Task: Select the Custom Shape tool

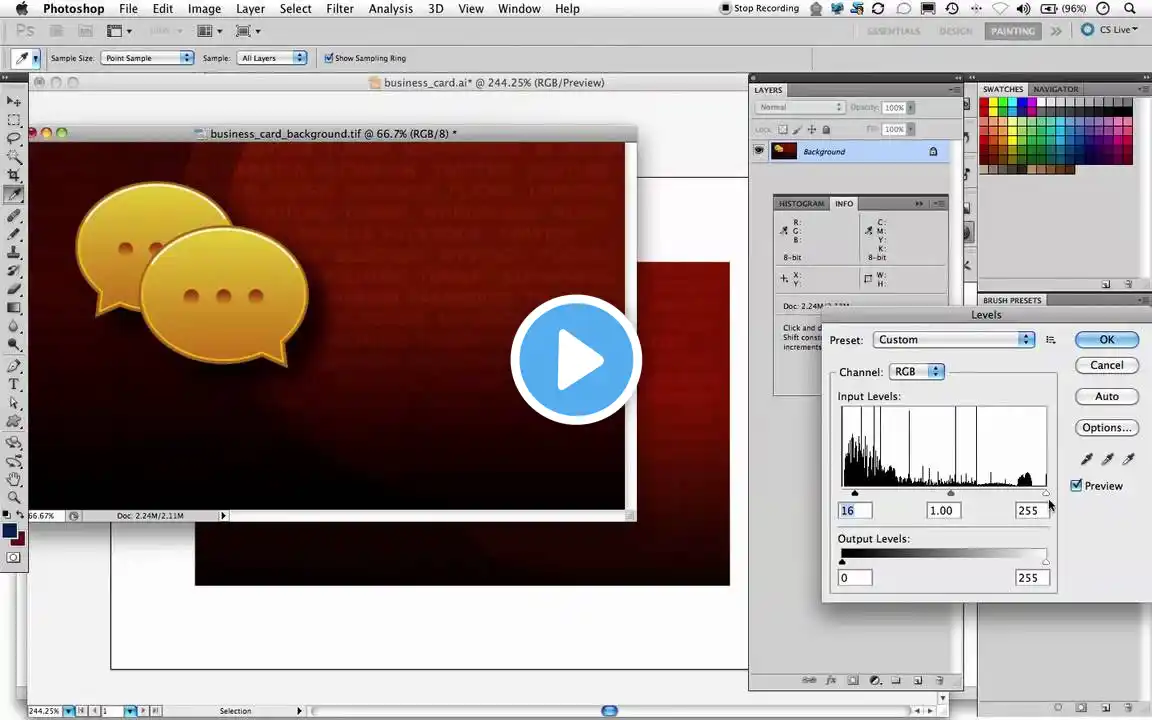Action: (13, 422)
